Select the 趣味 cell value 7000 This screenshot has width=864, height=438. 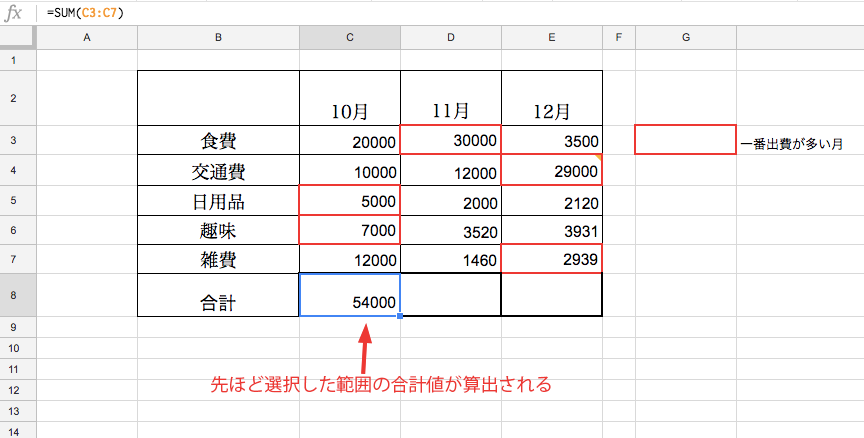pos(349,231)
